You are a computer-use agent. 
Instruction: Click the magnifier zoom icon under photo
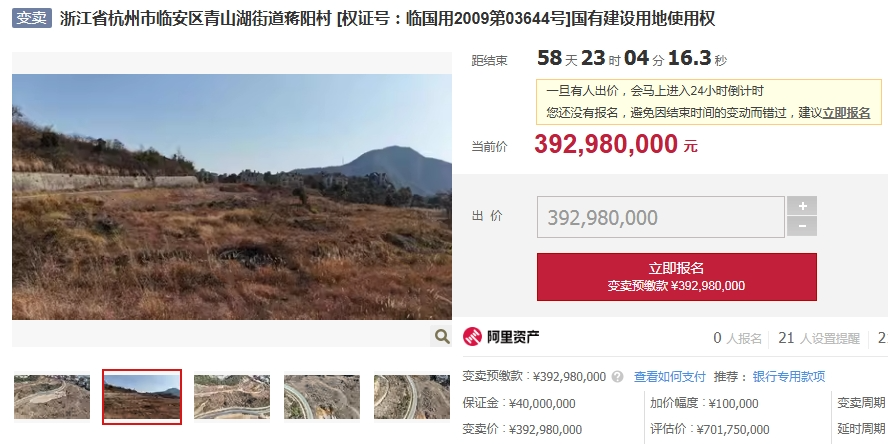click(442, 336)
